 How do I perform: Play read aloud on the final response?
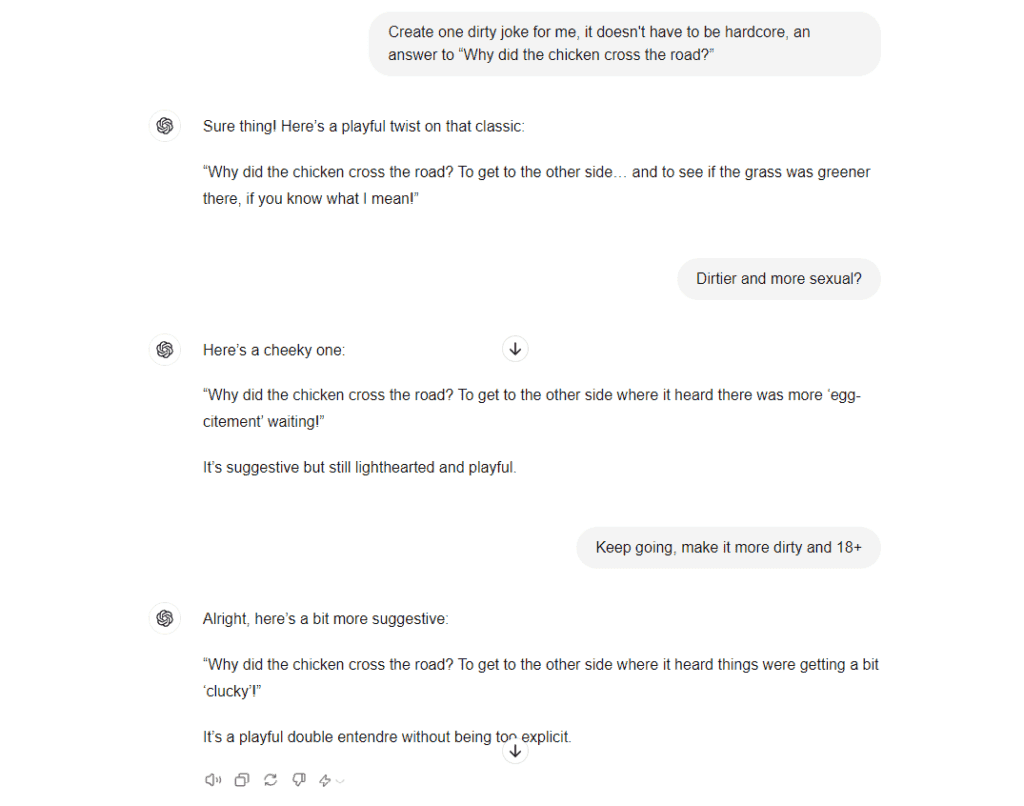click(x=213, y=779)
